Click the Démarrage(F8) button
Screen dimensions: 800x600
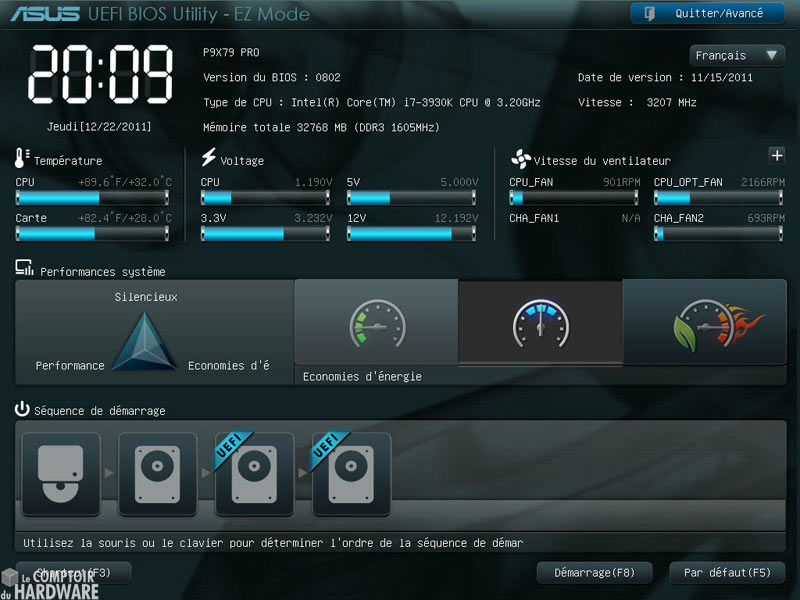pos(594,572)
